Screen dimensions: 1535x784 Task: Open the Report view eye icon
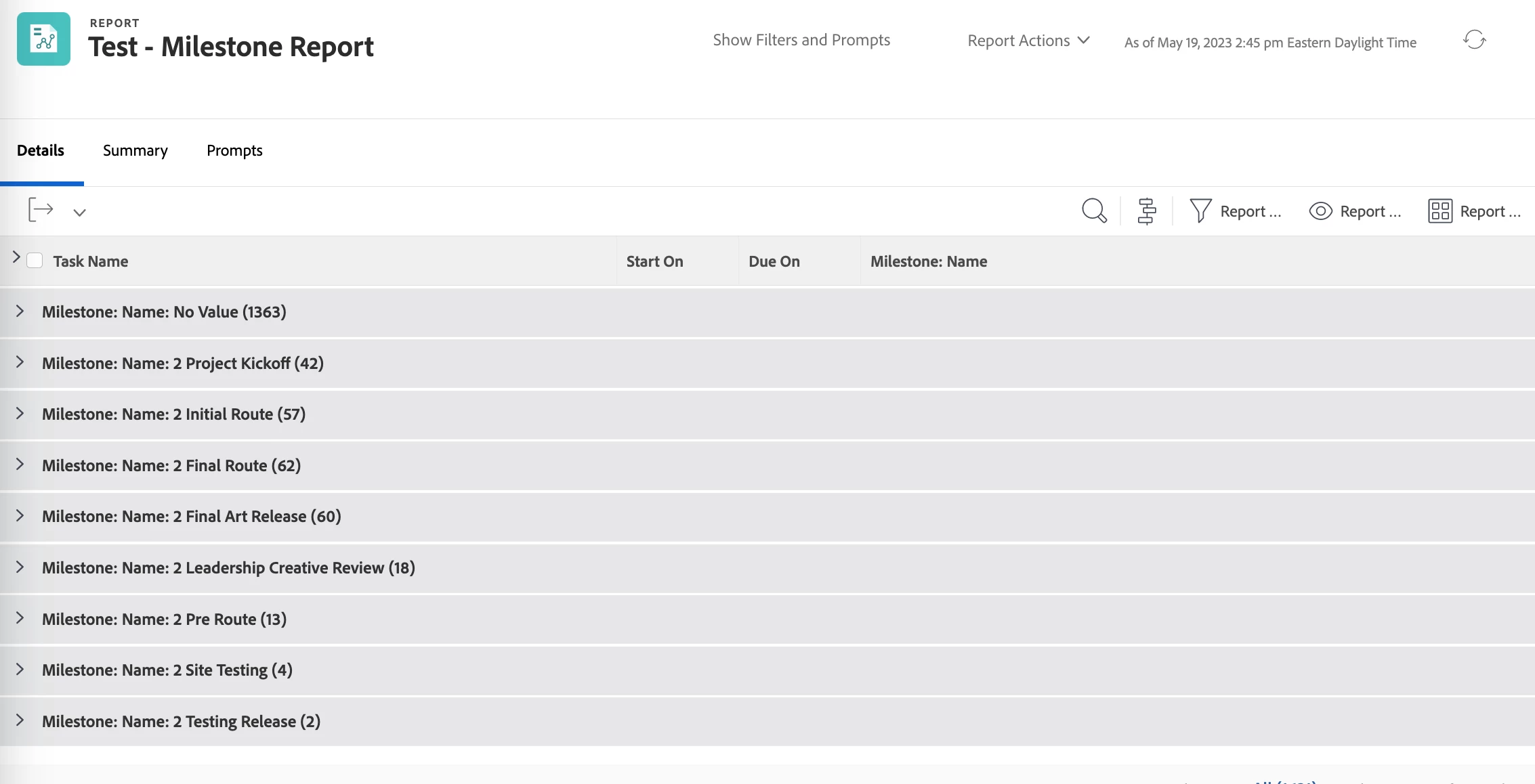pos(1320,211)
